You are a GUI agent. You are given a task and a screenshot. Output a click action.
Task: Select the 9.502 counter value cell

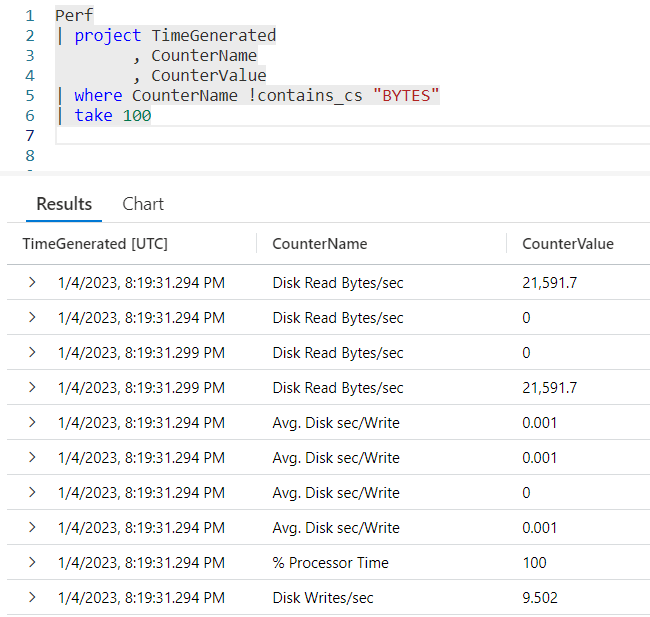pos(539,597)
